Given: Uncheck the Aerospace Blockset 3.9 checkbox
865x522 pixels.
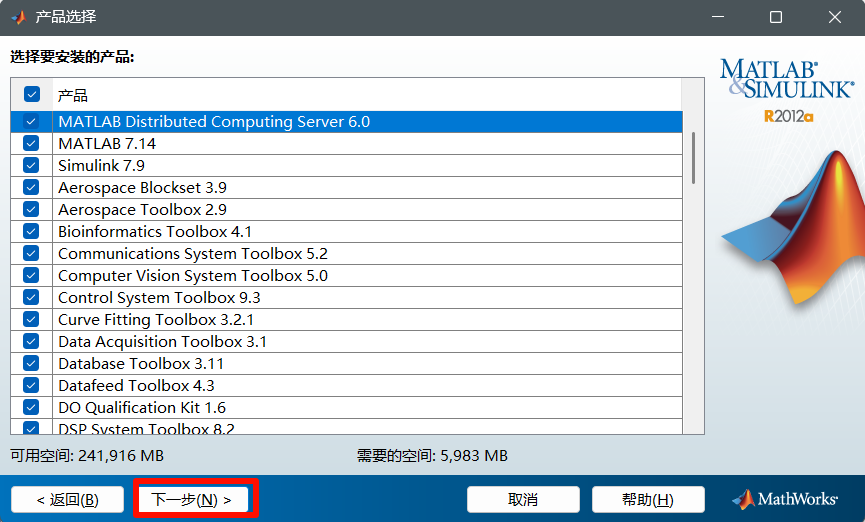Looking at the screenshot, I should pos(31,188).
